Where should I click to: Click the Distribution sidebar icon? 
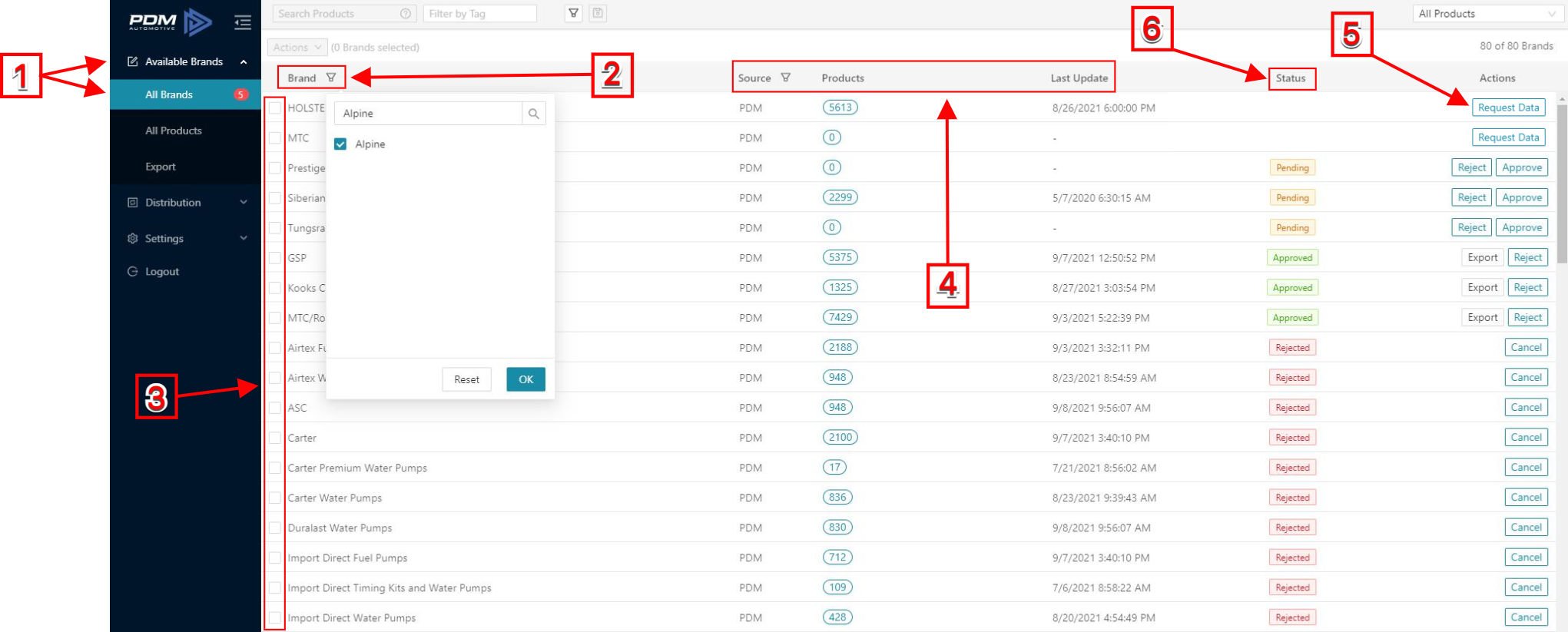132,203
